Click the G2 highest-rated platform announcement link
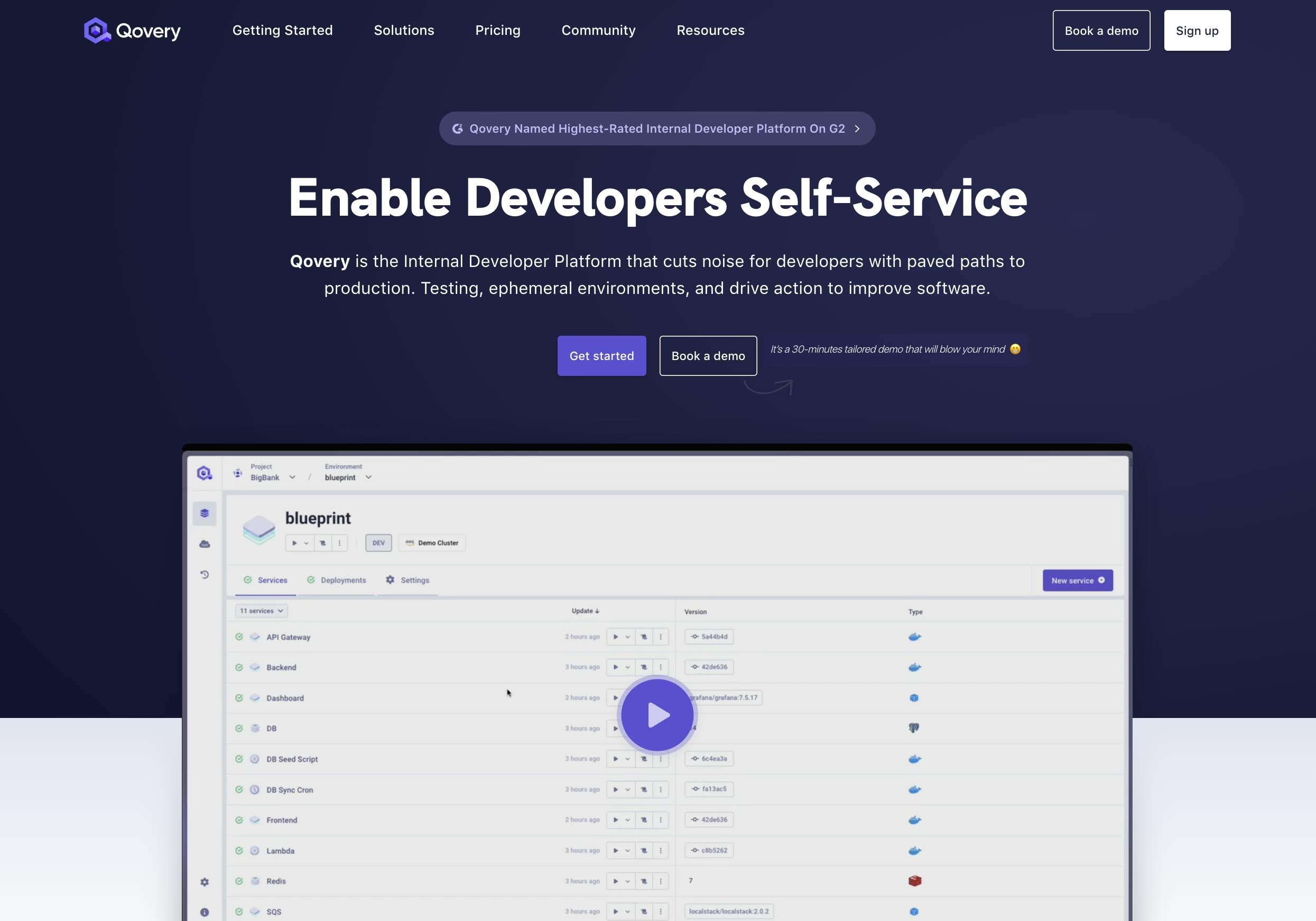The width and height of the screenshot is (1316, 921). click(657, 128)
